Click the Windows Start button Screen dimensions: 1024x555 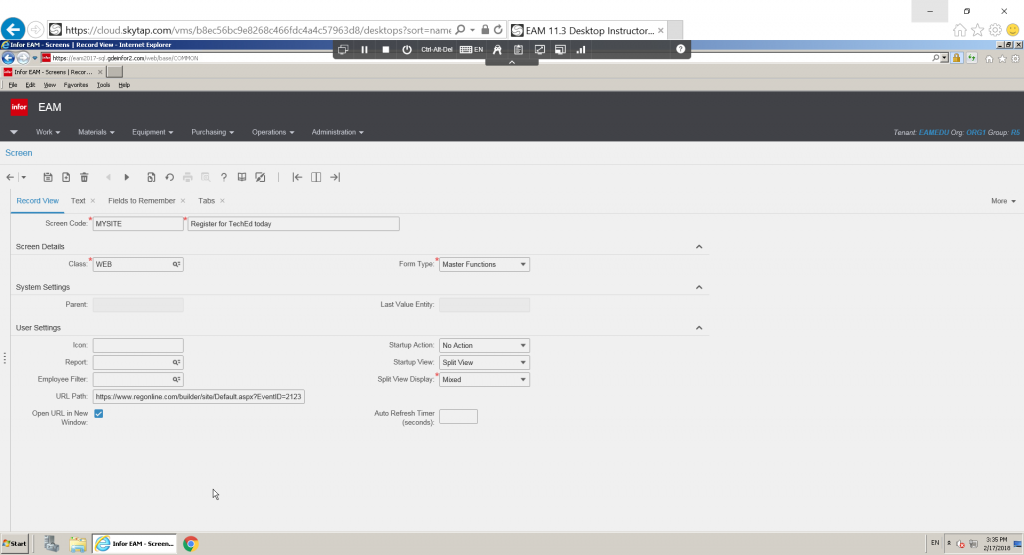coord(15,543)
